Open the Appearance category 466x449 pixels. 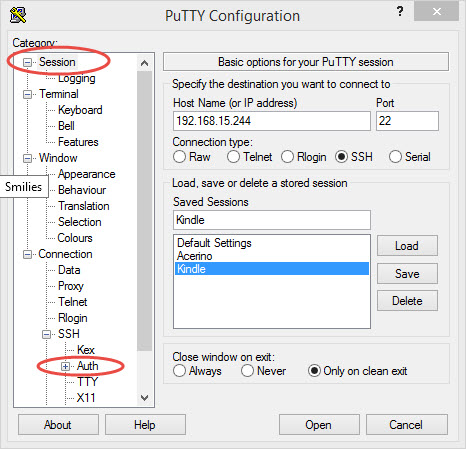[x=86, y=174]
